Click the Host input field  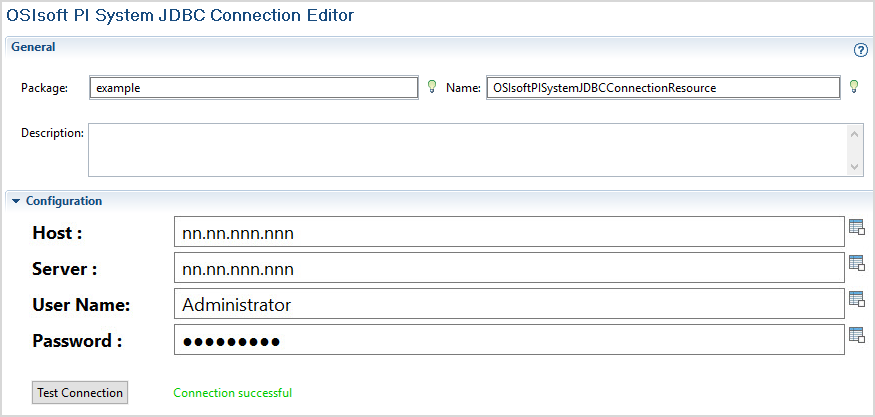(509, 232)
